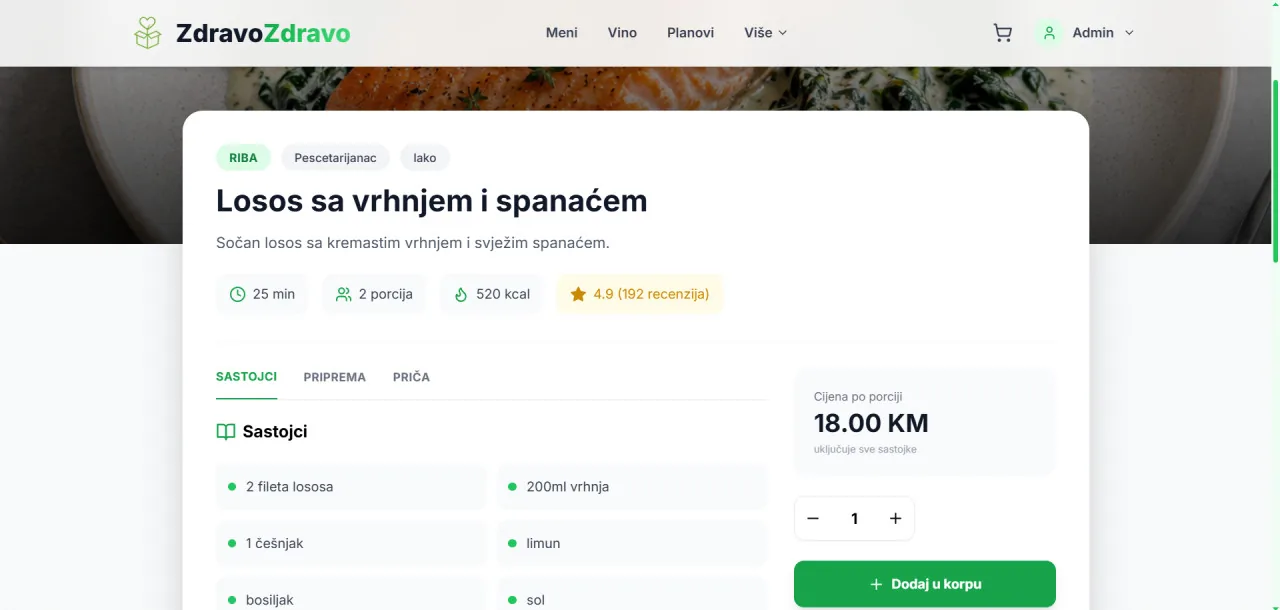The width and height of the screenshot is (1280, 610).
Task: Click the flame icon beside 520 kcal
Action: coord(461,294)
